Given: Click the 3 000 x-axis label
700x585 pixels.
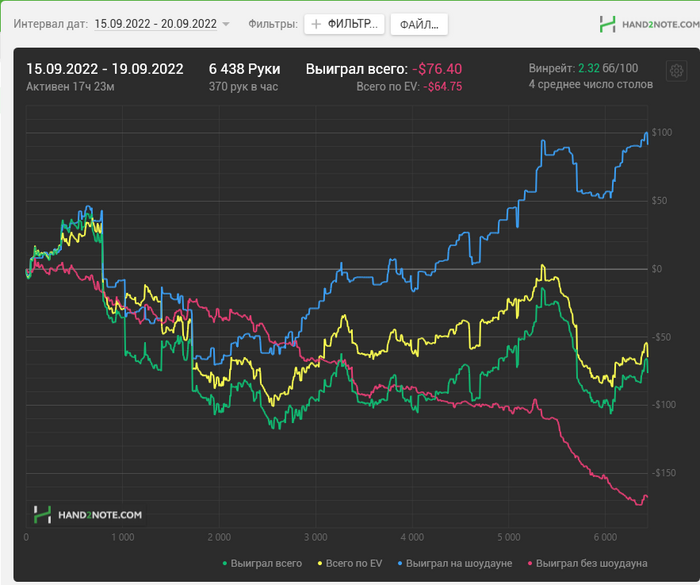Looking at the screenshot, I should coord(316,537).
